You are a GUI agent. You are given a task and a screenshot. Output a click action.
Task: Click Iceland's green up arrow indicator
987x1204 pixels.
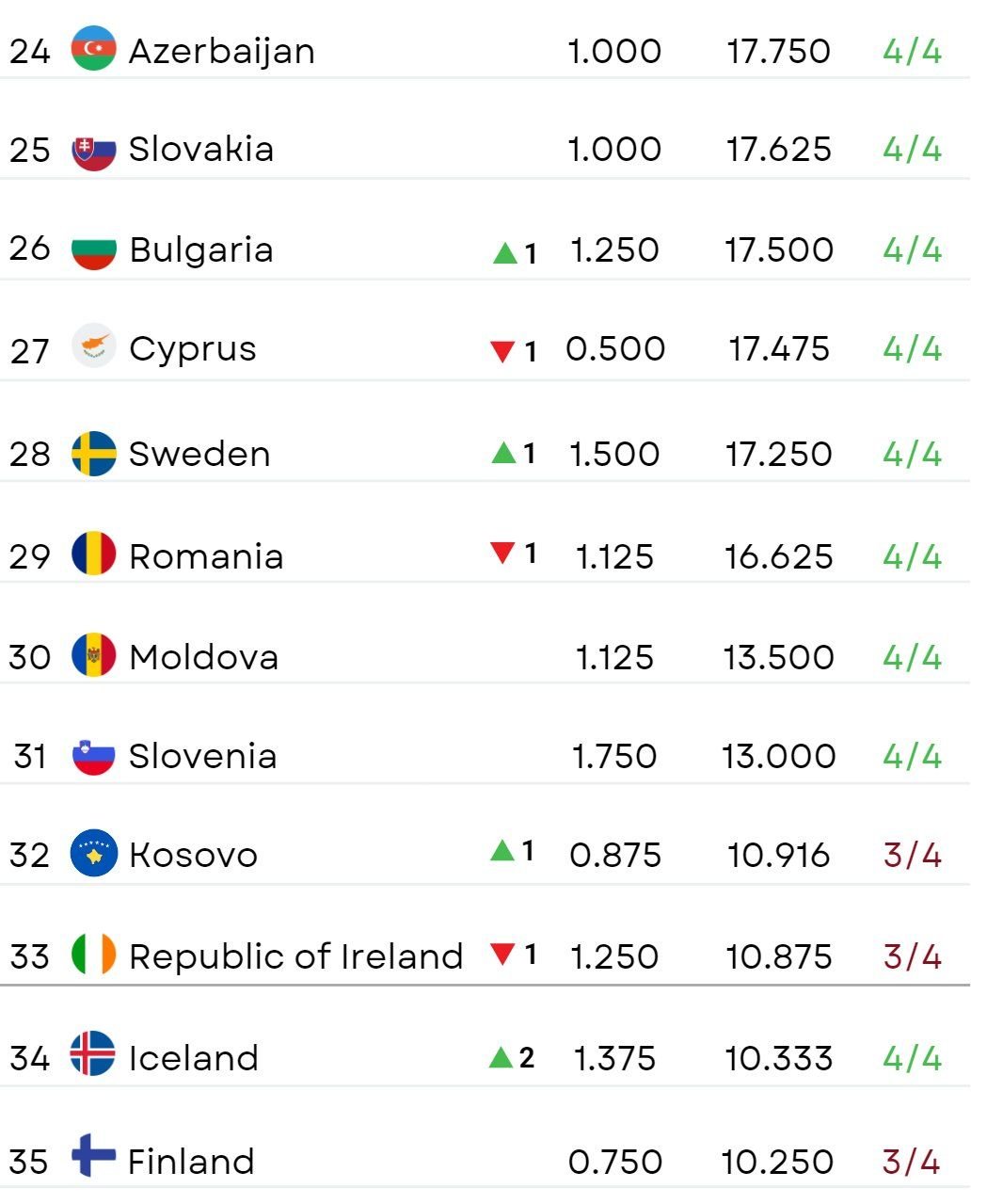click(x=501, y=1058)
